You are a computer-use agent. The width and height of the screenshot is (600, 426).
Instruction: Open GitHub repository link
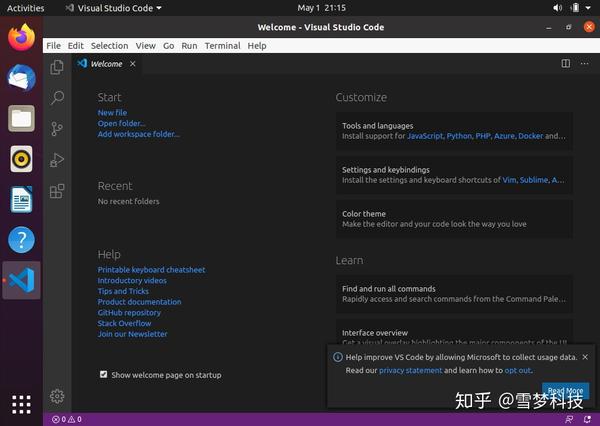click(x=129, y=313)
